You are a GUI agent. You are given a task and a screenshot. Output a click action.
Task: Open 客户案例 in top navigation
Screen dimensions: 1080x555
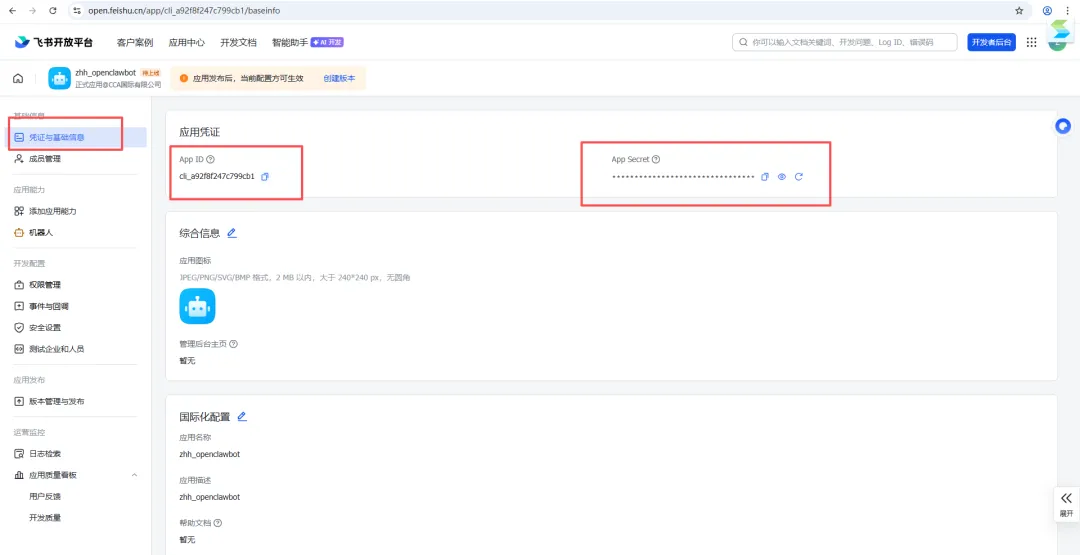(135, 42)
